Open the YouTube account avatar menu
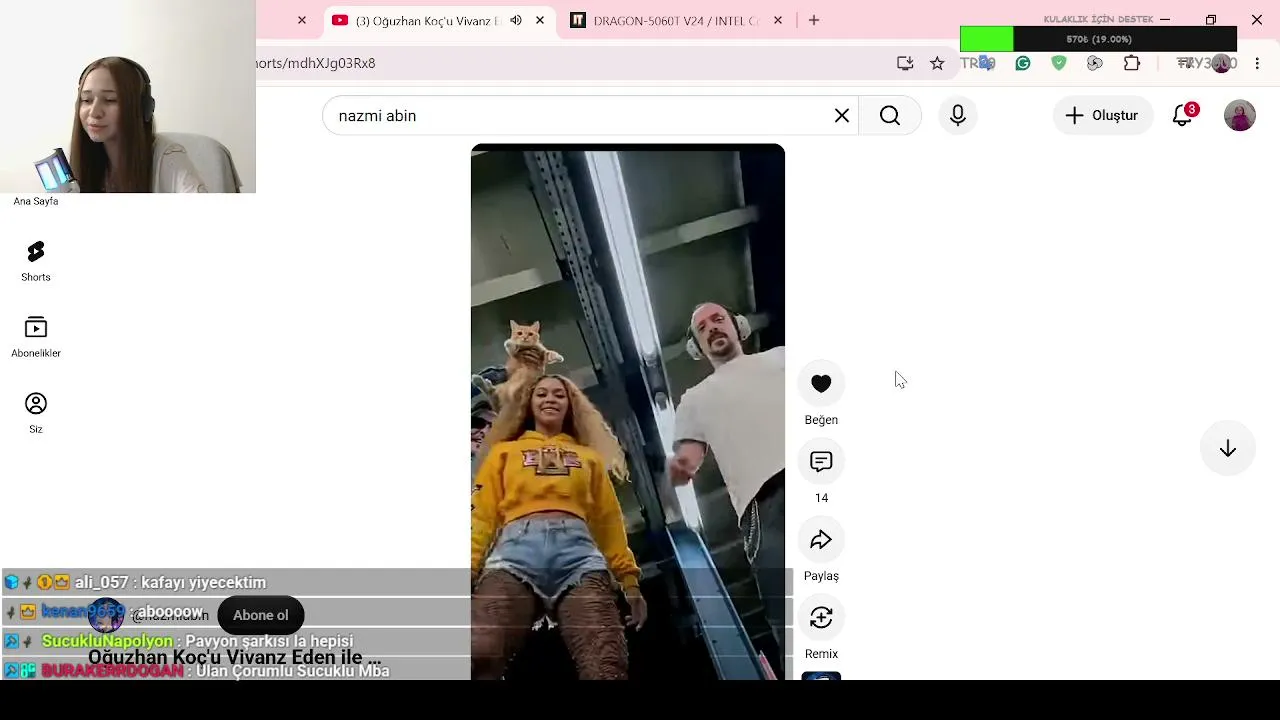Image resolution: width=1280 pixels, height=720 pixels. (x=1240, y=116)
